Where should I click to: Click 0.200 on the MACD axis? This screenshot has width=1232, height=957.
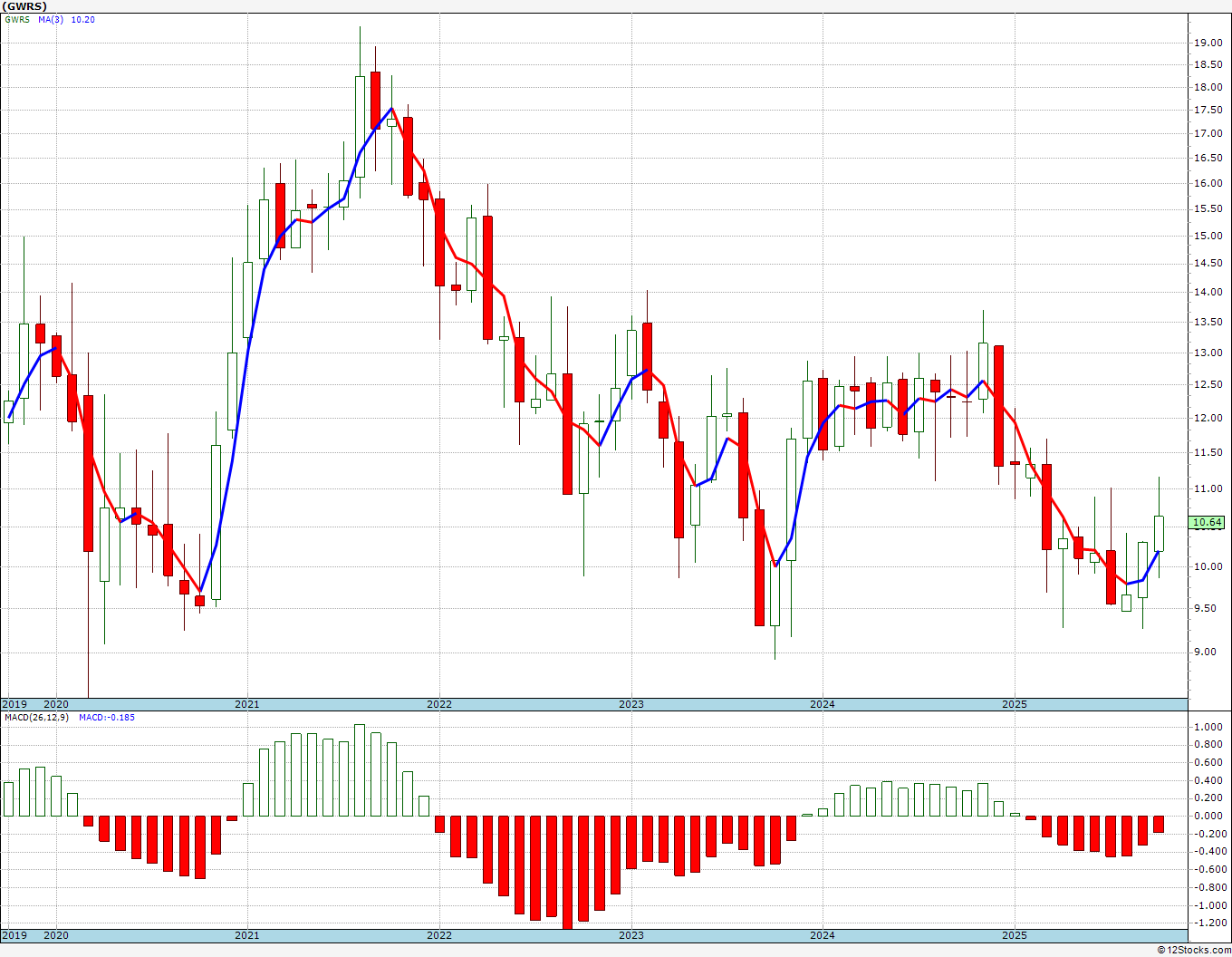point(1208,797)
